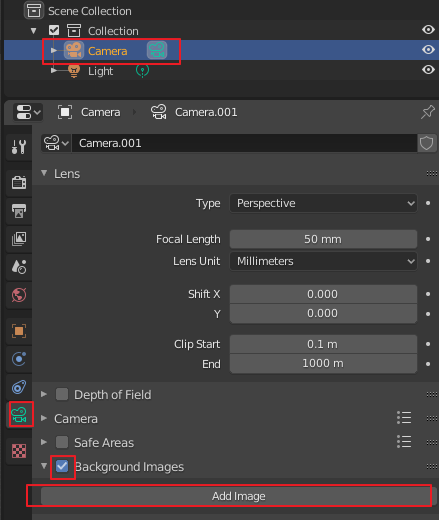Image resolution: width=439 pixels, height=520 pixels.
Task: Animate Clip Start via its dot
Action: [x=428, y=344]
